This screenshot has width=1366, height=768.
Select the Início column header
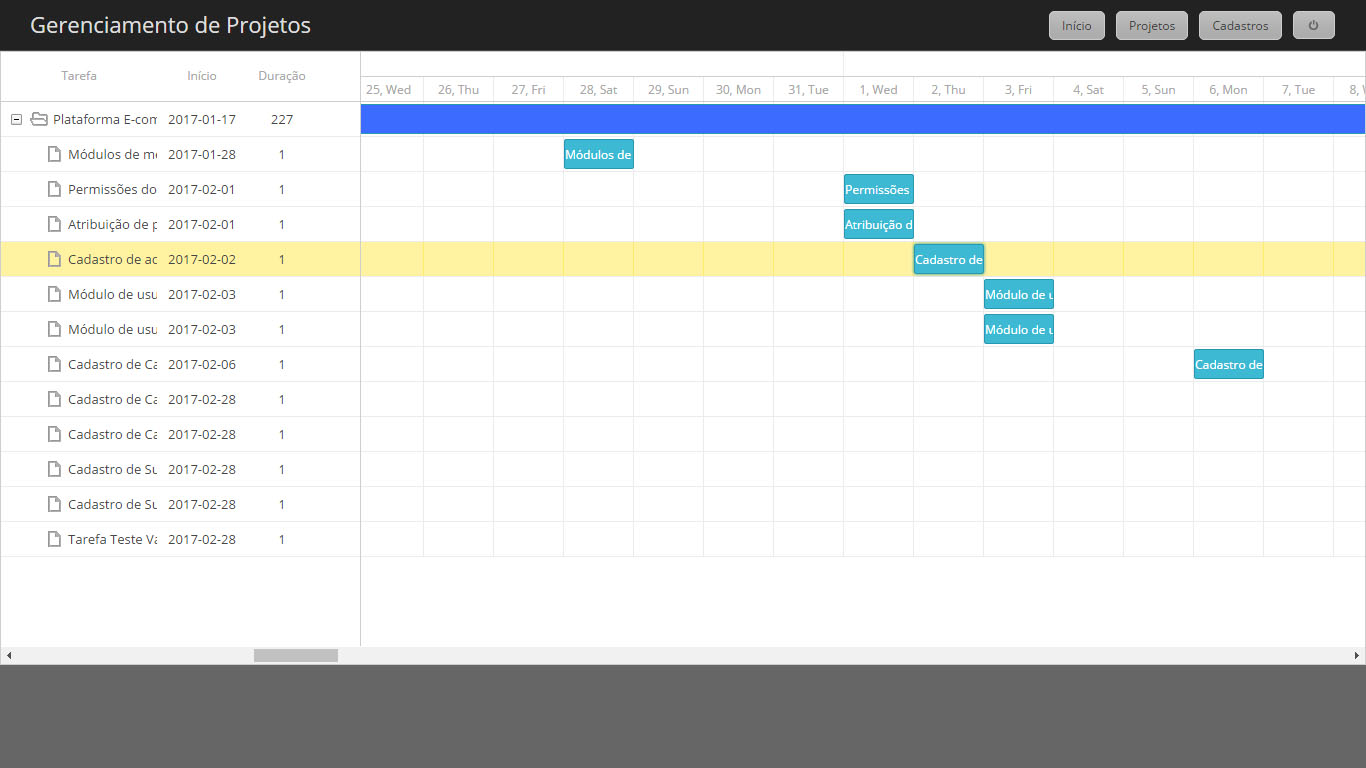pyautogui.click(x=201, y=76)
